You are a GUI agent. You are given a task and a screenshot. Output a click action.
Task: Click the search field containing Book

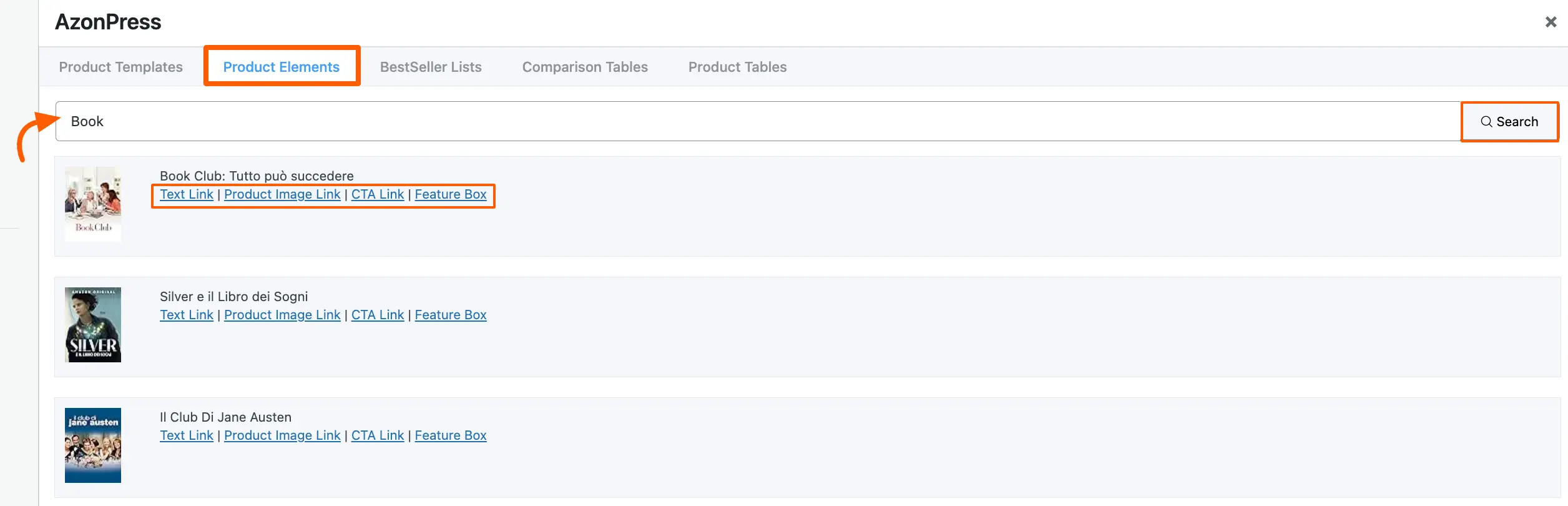pos(758,121)
